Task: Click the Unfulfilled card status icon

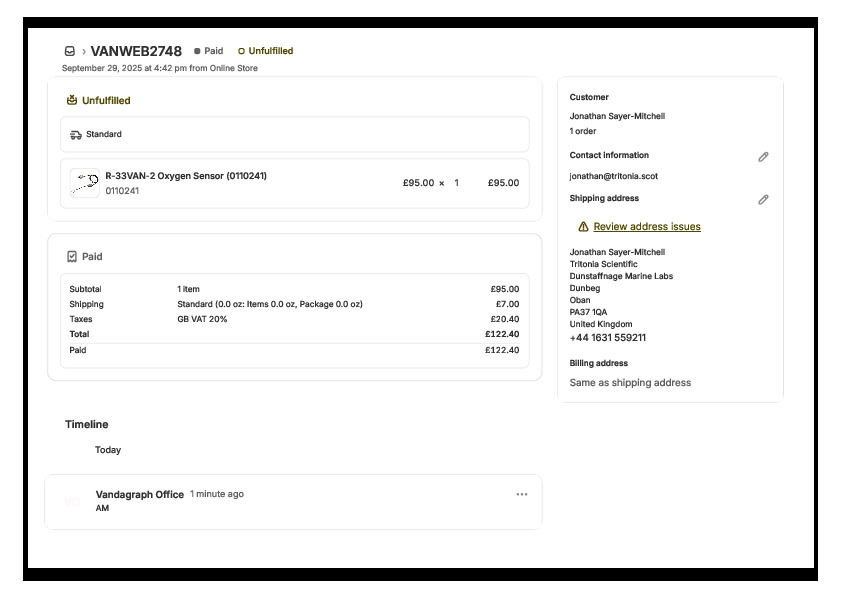Action: click(x=72, y=100)
